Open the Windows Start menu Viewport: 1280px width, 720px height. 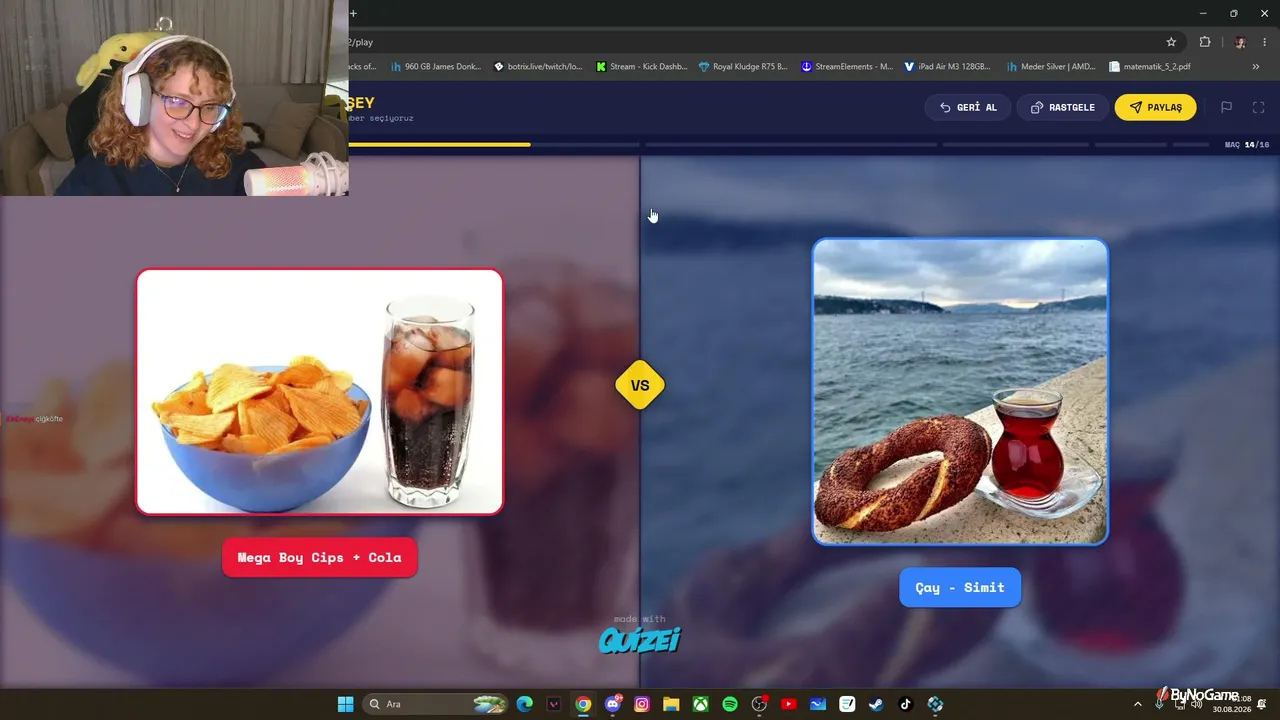(x=345, y=704)
